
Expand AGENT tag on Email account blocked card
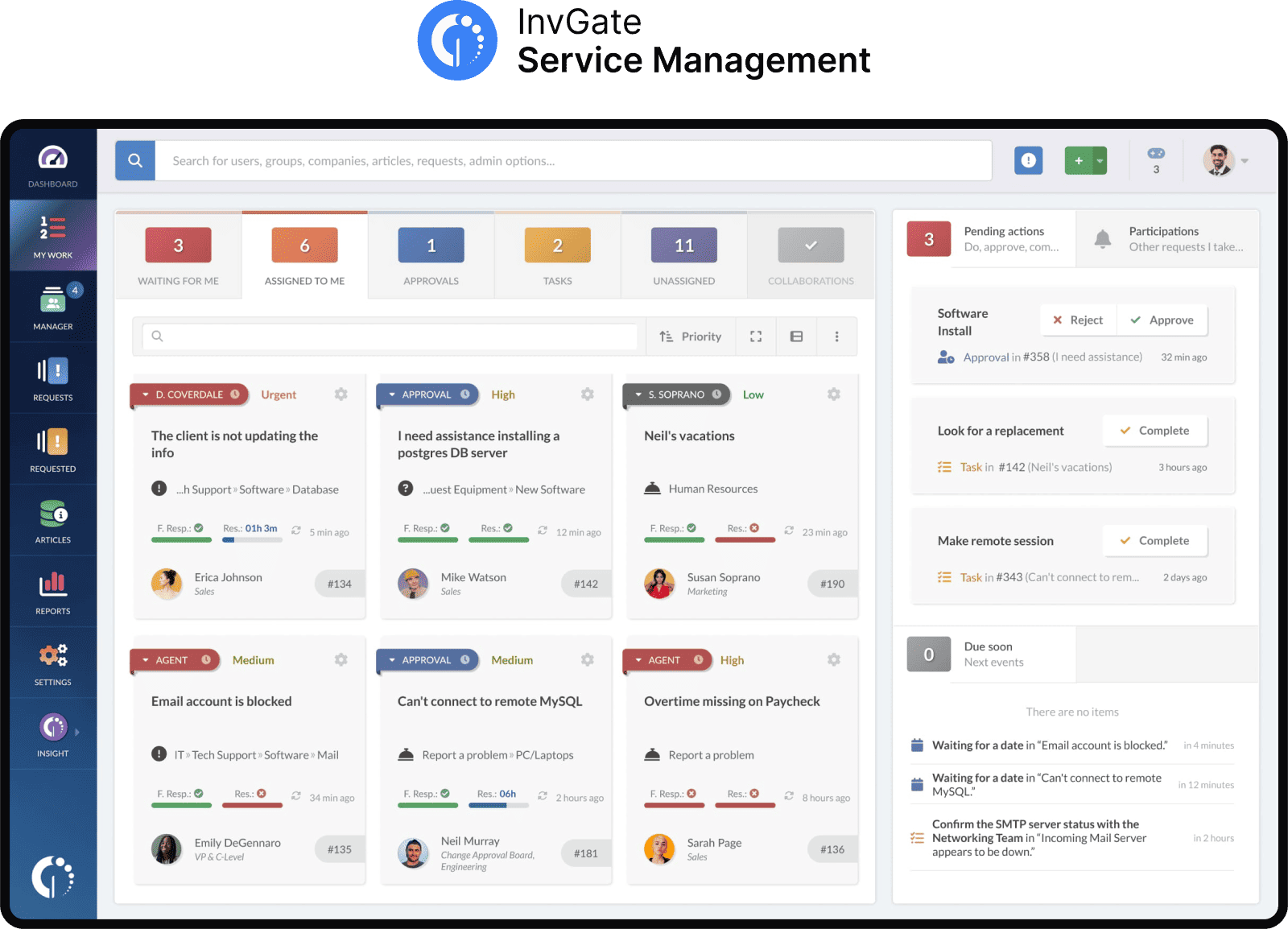point(175,660)
